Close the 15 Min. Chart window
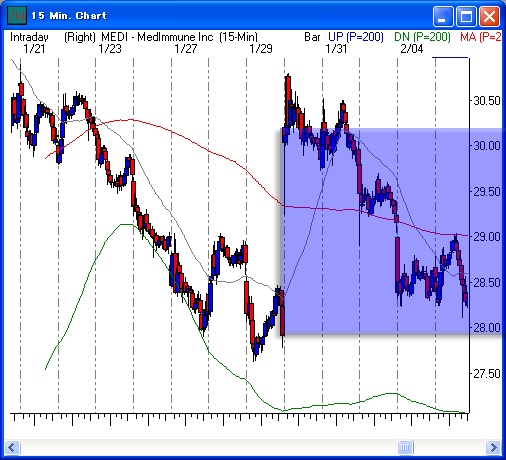The width and height of the screenshot is (506, 460). click(489, 16)
